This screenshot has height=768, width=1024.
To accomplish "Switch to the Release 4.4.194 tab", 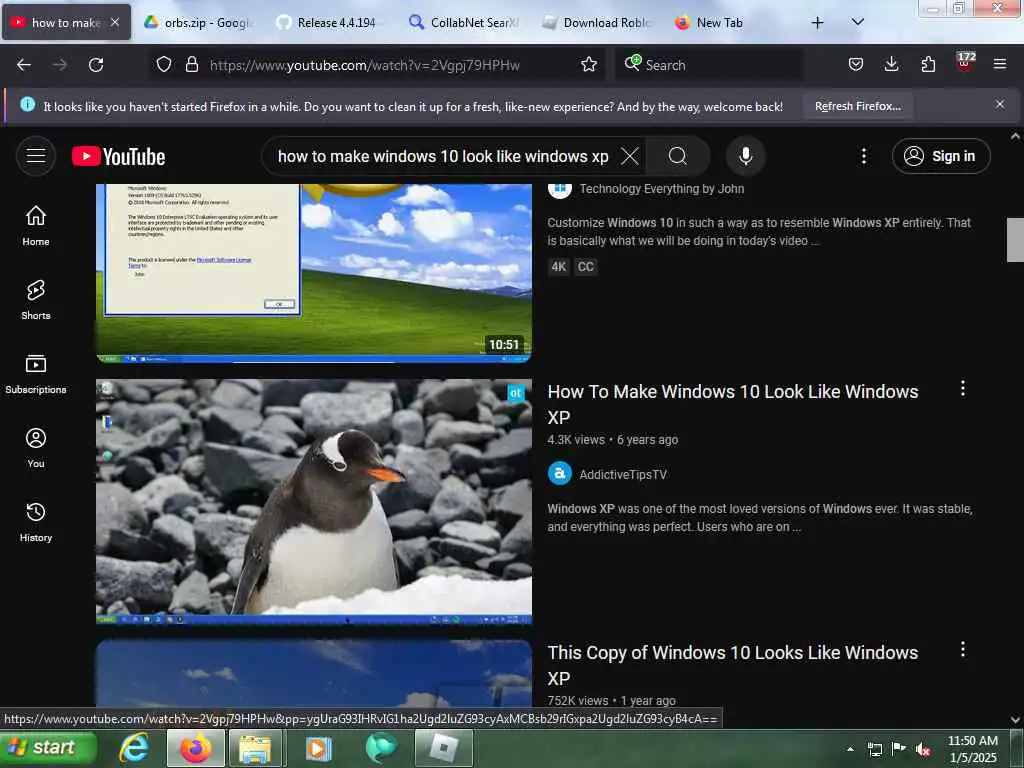I will click(330, 22).
